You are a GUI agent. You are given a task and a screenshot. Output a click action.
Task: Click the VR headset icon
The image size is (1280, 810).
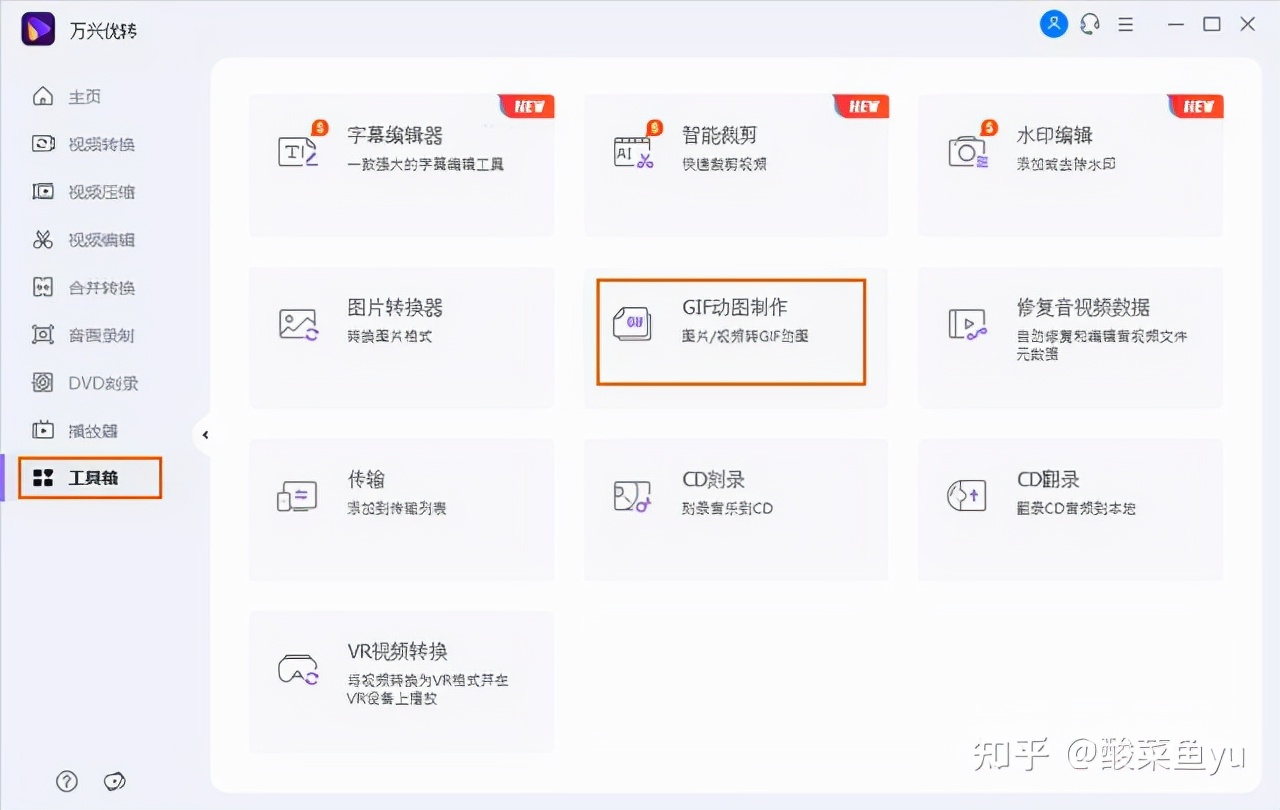(x=298, y=670)
